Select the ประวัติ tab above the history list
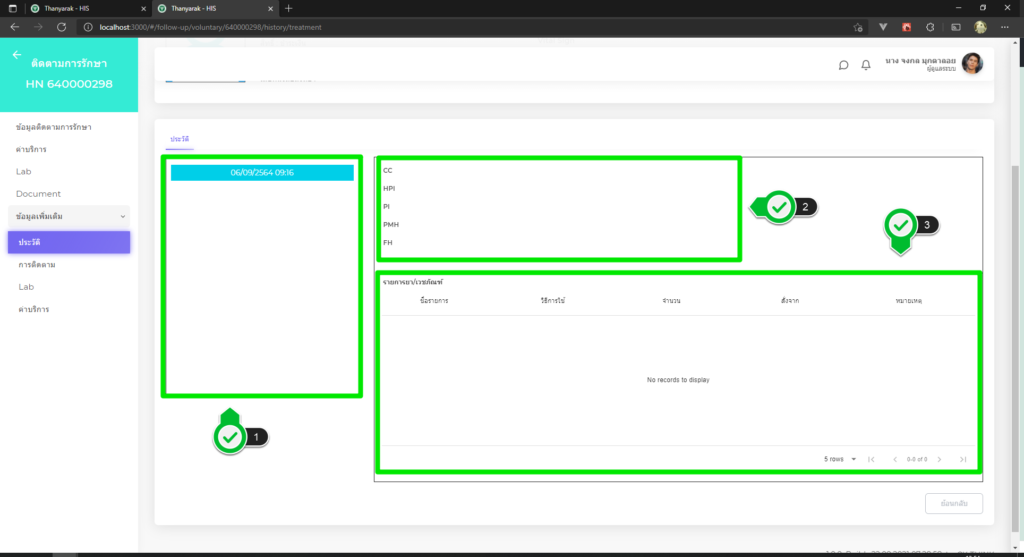 pyautogui.click(x=180, y=137)
